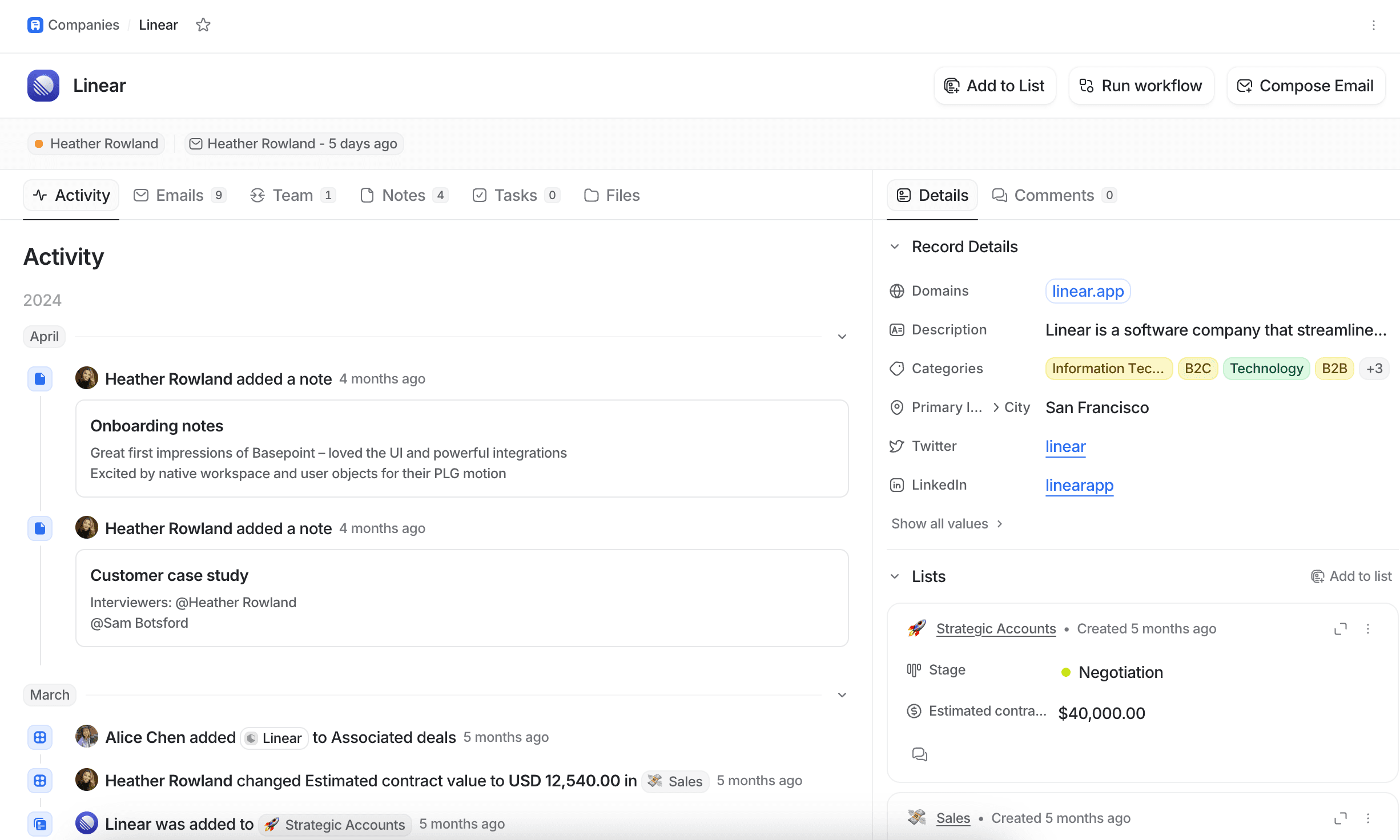The width and height of the screenshot is (1400, 840).
Task: Click the list icon beside Linear was added entry
Action: [x=40, y=824]
